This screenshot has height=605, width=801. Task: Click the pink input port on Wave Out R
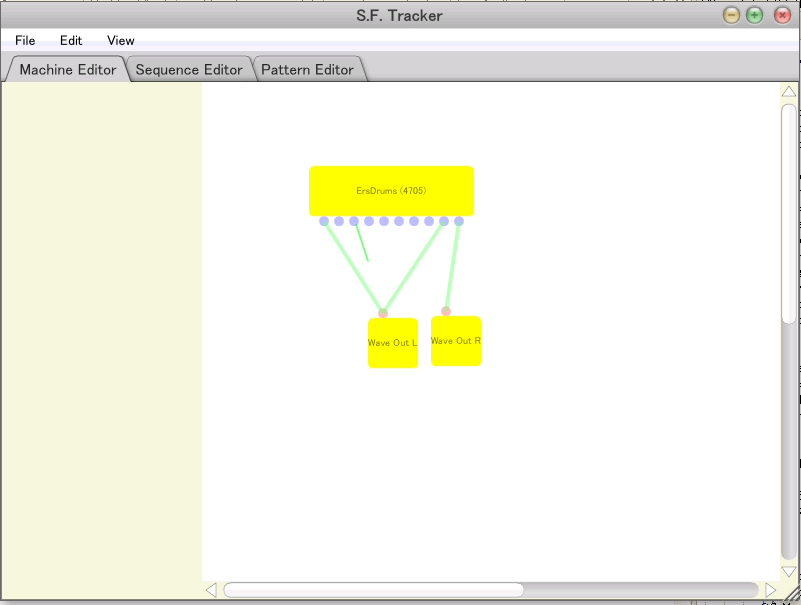[446, 311]
